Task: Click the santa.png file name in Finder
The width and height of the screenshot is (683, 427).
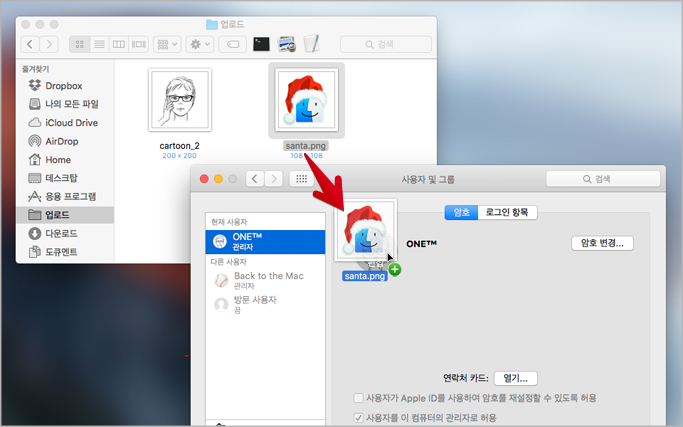Action: click(x=306, y=146)
